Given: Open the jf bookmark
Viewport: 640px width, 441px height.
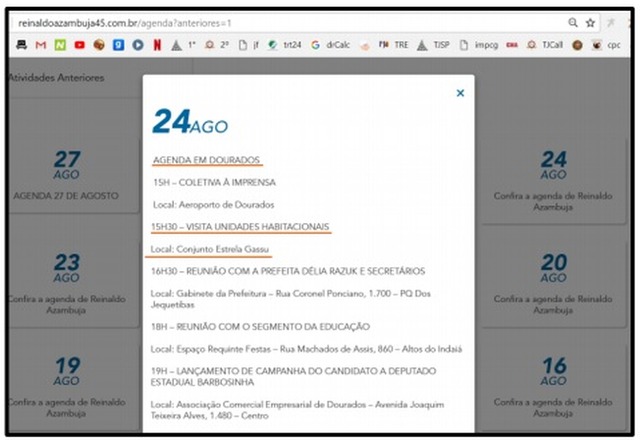Looking at the screenshot, I should 249,45.
